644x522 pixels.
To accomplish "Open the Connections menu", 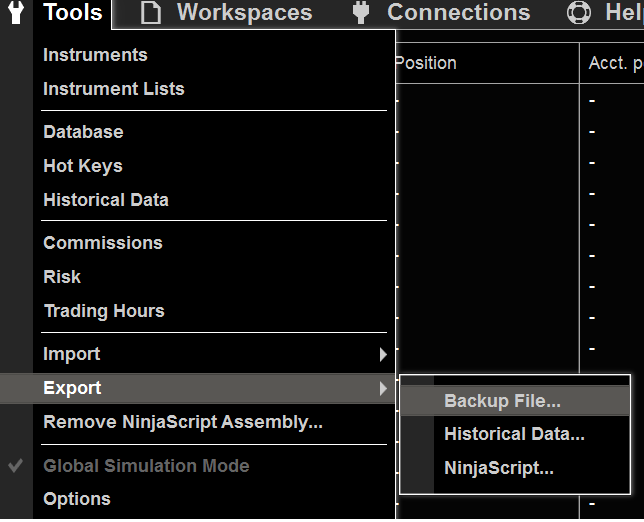I will tap(458, 13).
